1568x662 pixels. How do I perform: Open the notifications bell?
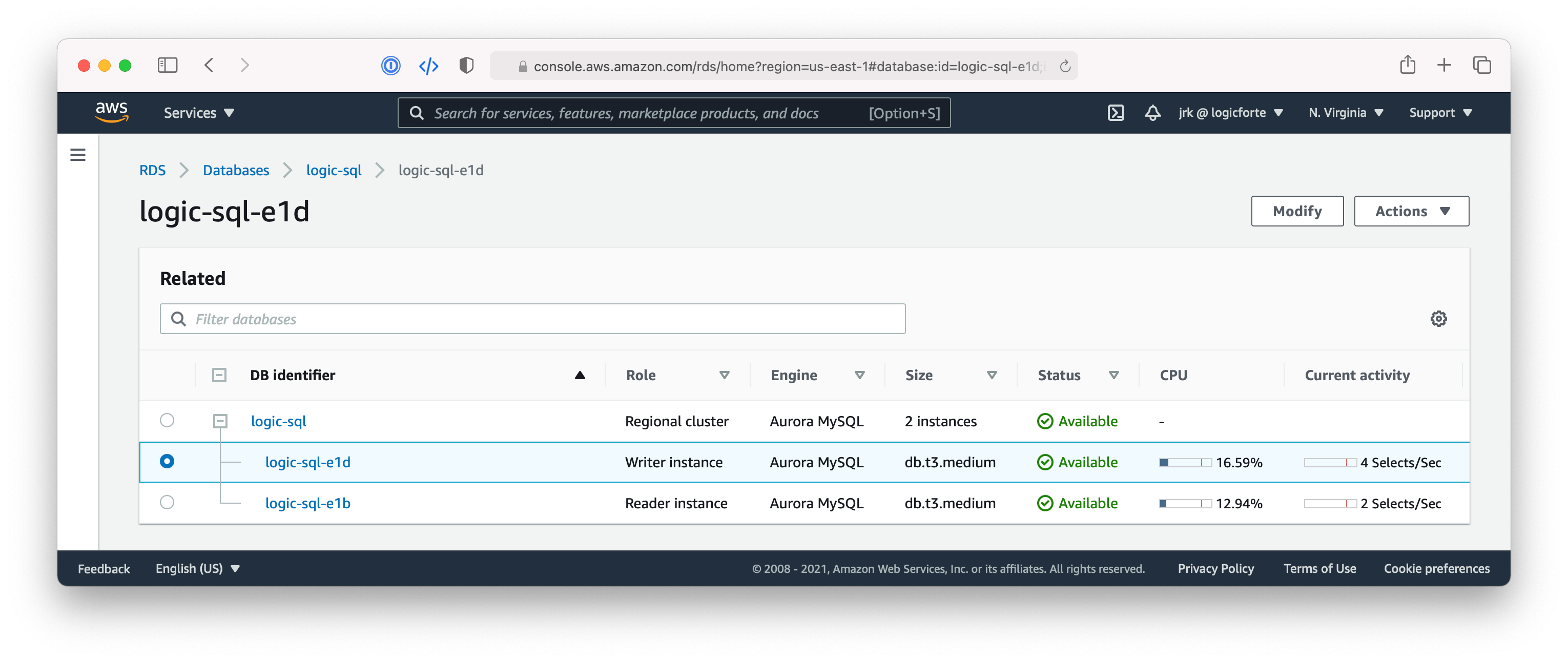pos(1152,113)
